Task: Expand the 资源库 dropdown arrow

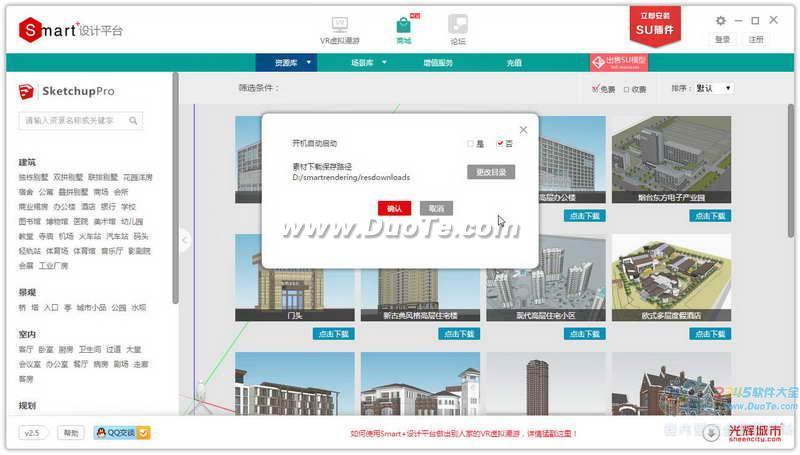Action: (309, 62)
